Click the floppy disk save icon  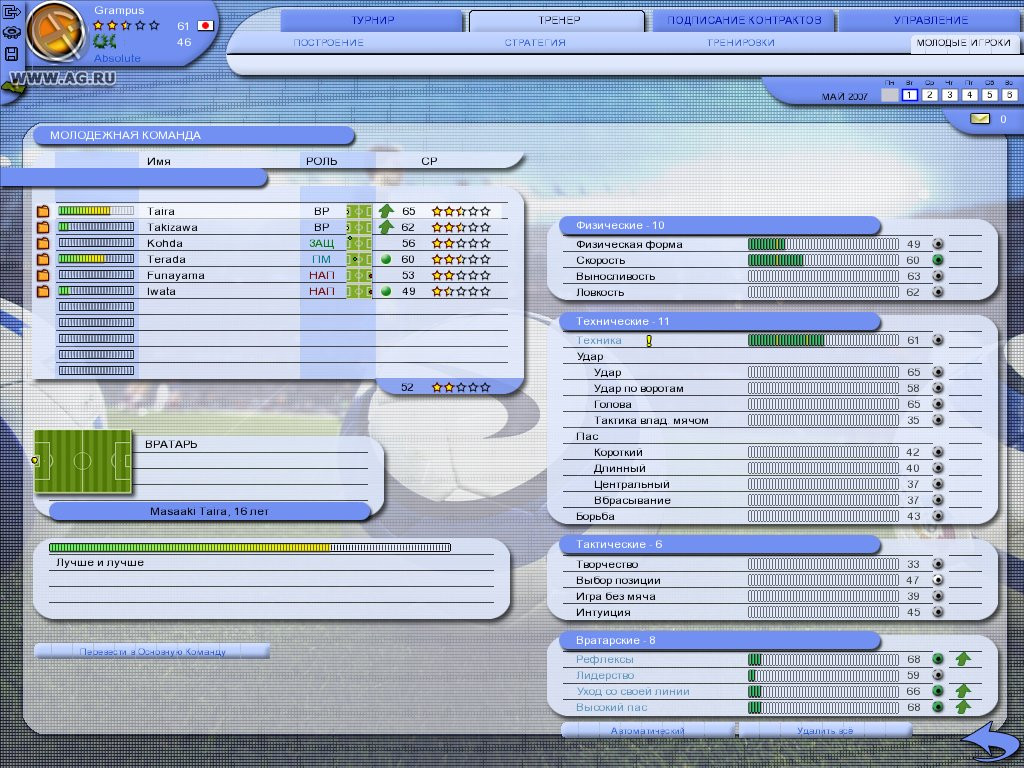click(x=12, y=54)
